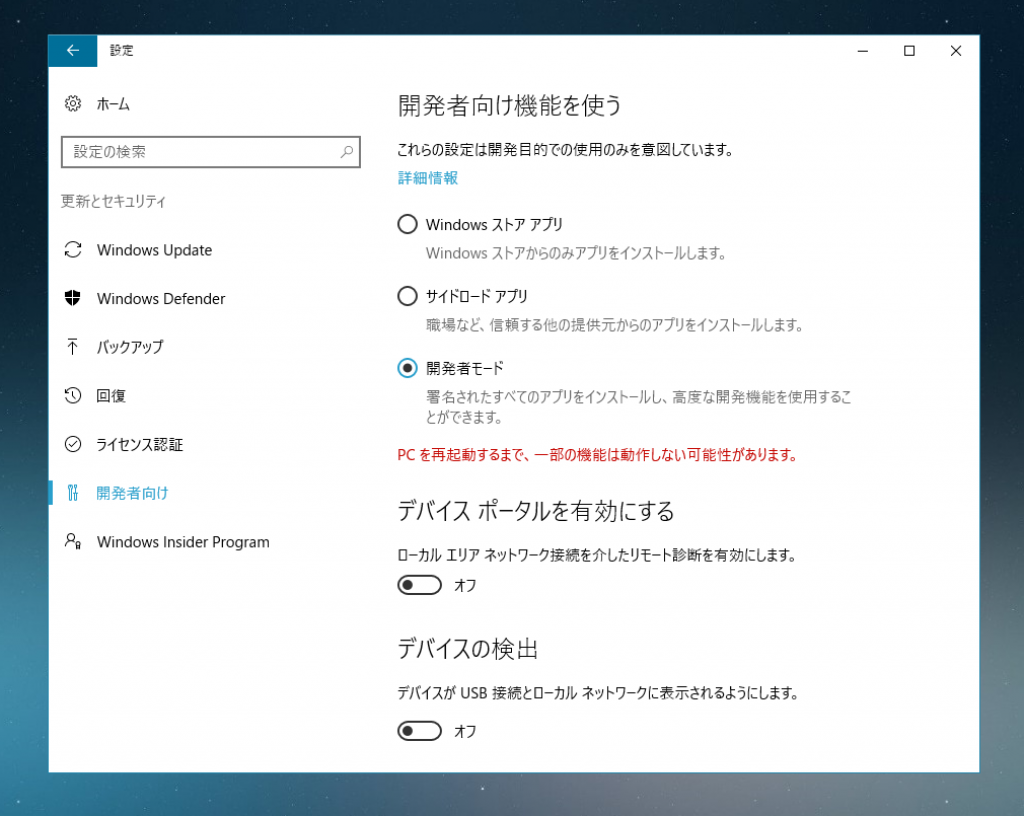This screenshot has height=816, width=1024.
Task: Select the Windows ストア アプリ radio button
Action: click(407, 224)
